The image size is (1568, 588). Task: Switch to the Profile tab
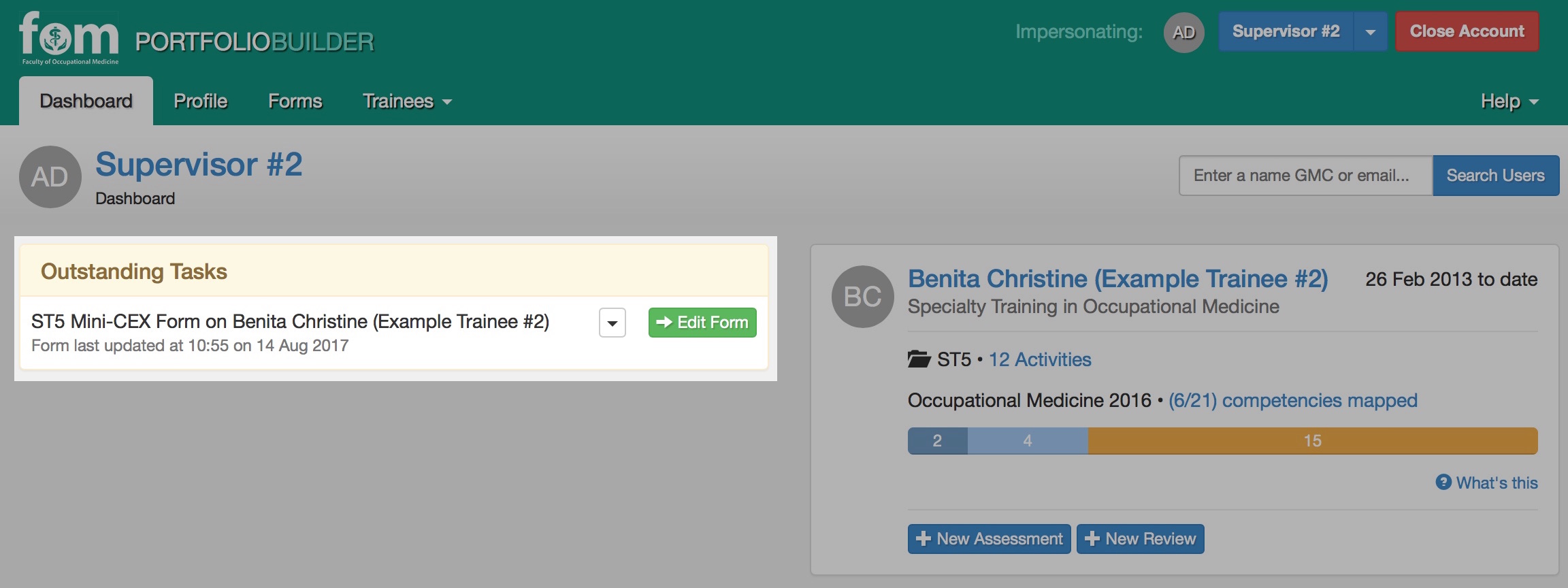tap(201, 101)
